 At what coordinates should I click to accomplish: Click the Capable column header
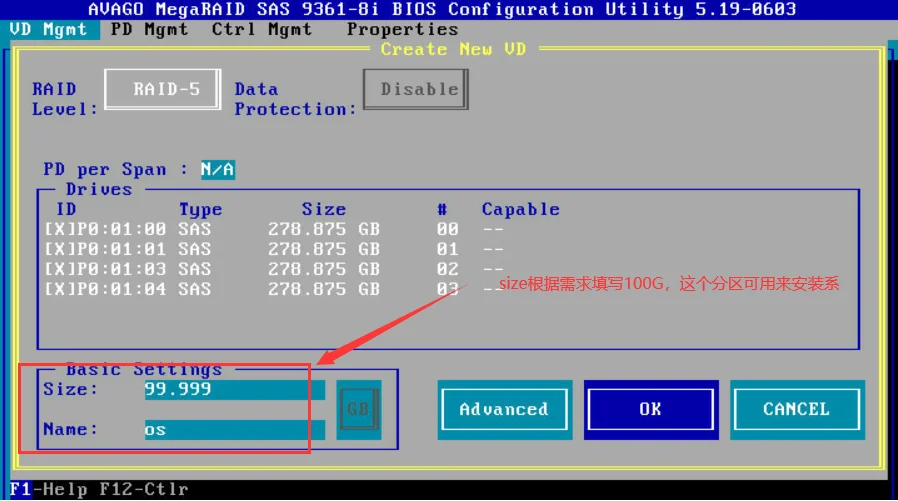point(521,210)
